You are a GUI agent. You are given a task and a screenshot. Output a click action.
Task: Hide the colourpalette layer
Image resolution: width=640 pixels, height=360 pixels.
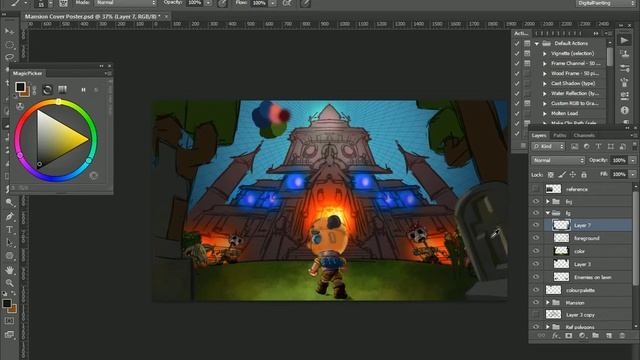(x=536, y=290)
